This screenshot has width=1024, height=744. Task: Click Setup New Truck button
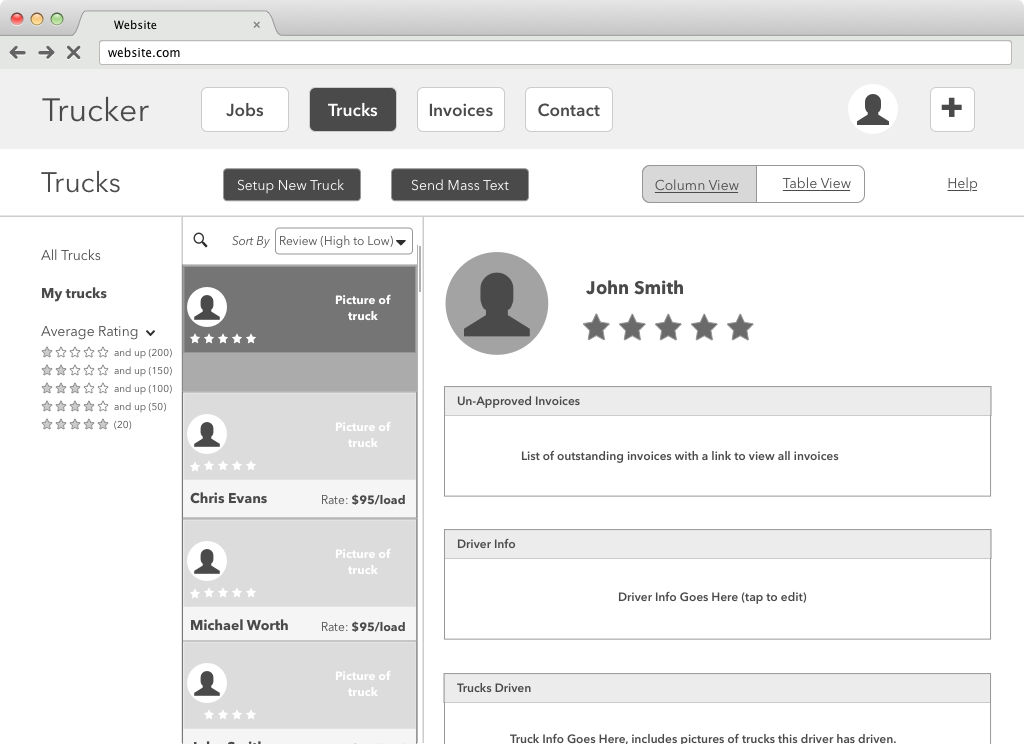pyautogui.click(x=292, y=185)
